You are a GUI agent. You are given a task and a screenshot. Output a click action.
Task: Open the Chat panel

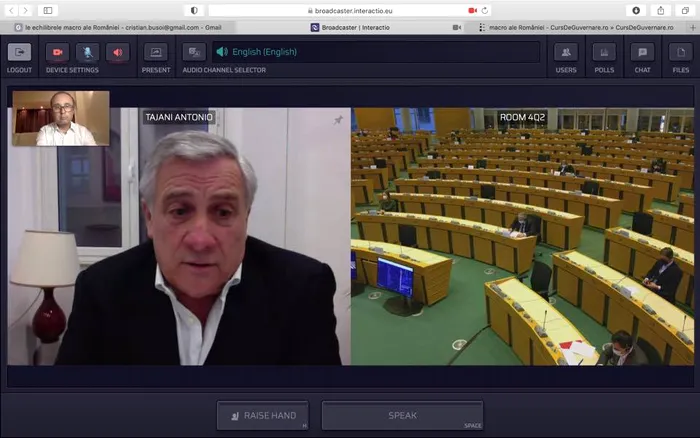click(642, 52)
